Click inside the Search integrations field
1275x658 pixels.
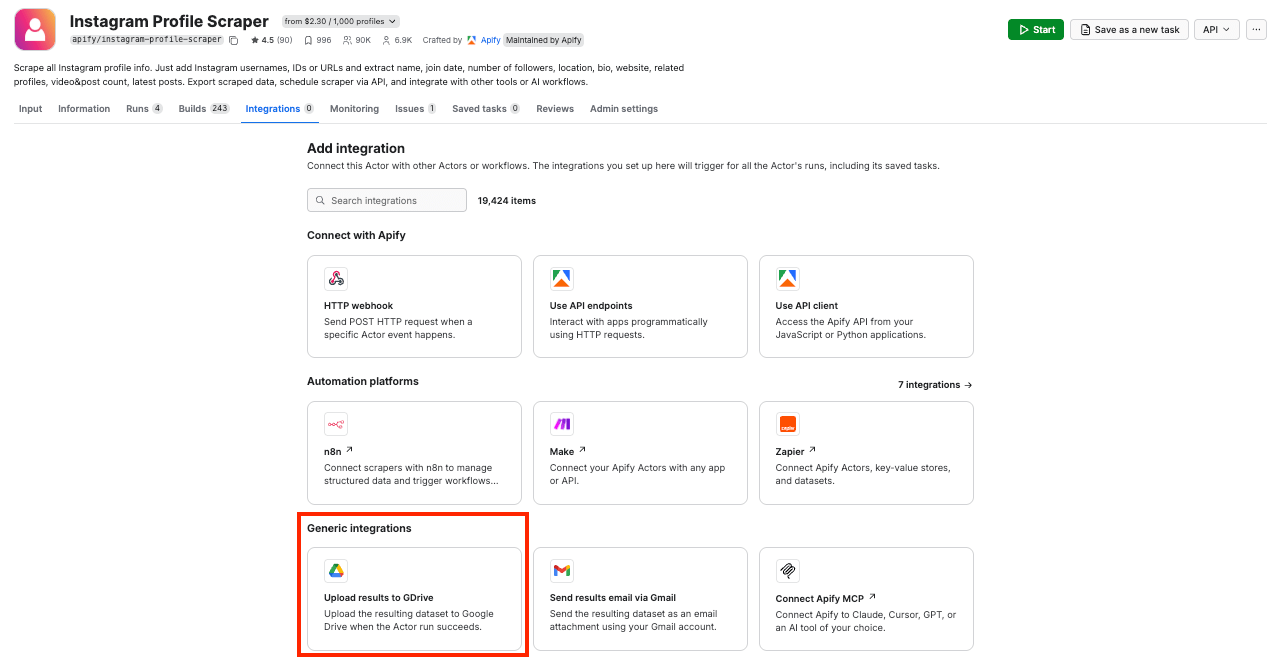[386, 200]
